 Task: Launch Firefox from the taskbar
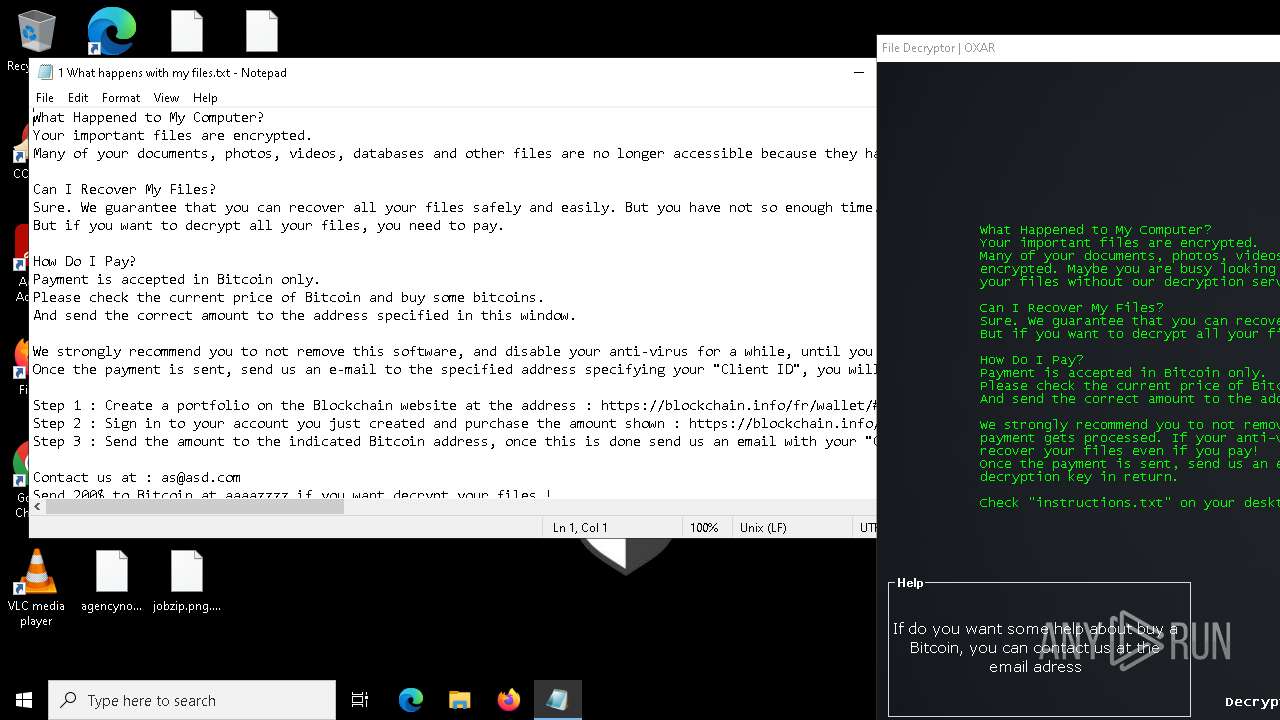509,700
